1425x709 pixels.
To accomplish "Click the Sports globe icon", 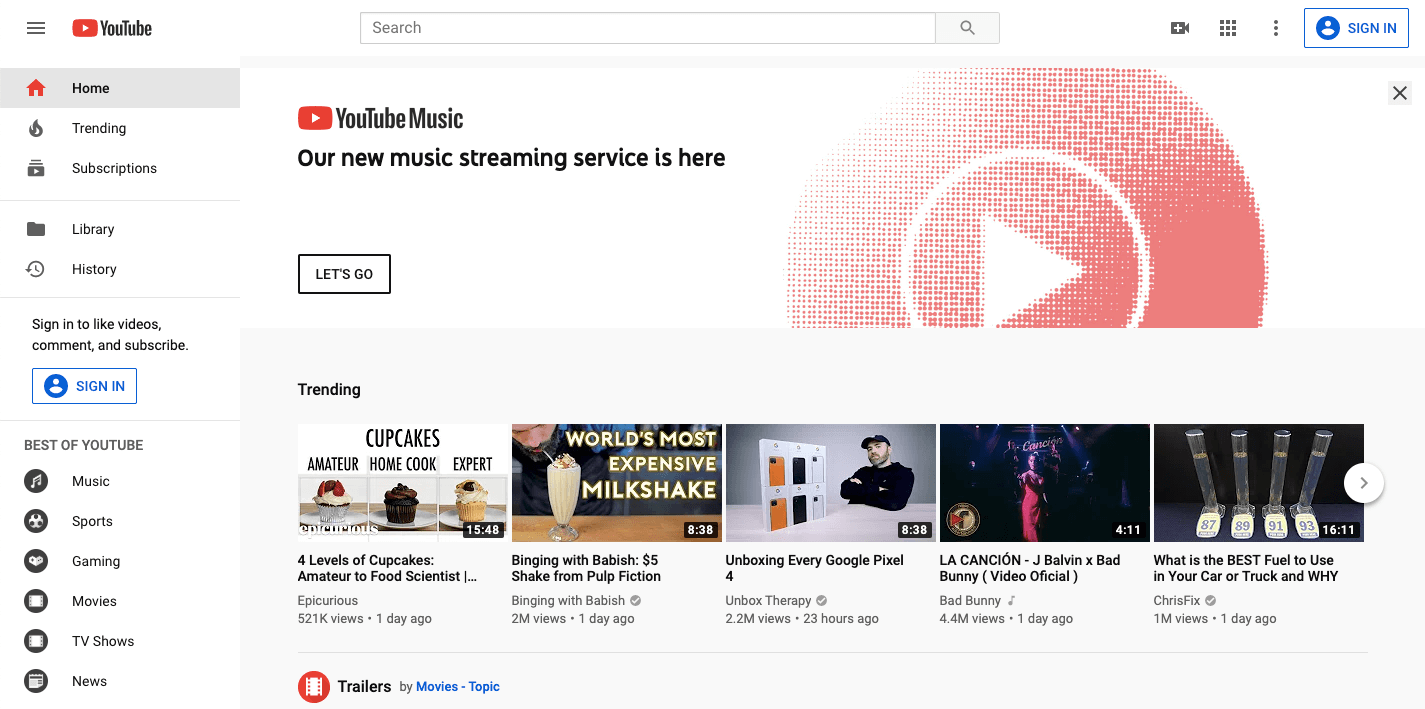I will click(x=36, y=521).
